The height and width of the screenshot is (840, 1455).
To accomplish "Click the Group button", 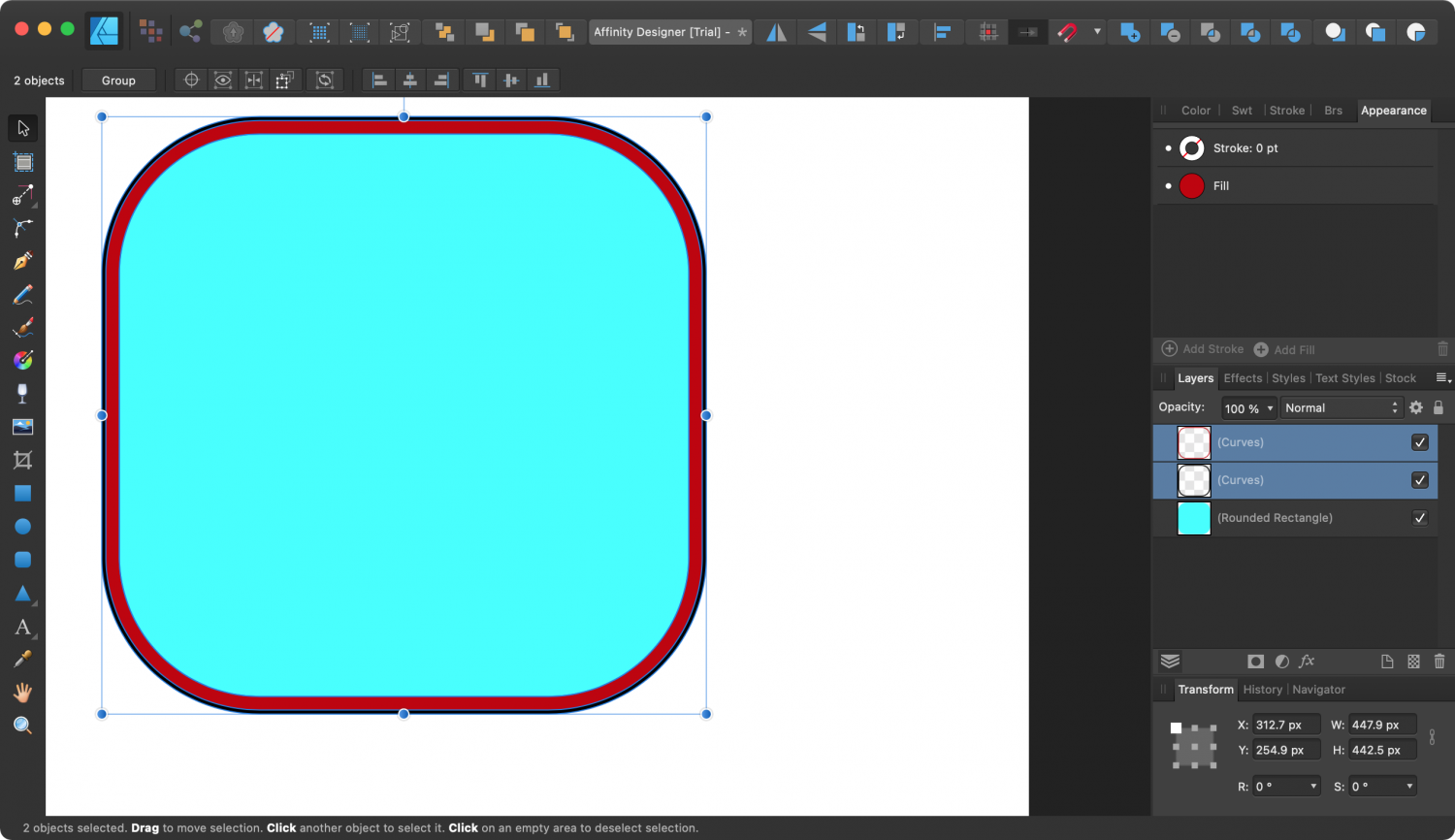I will 118,80.
